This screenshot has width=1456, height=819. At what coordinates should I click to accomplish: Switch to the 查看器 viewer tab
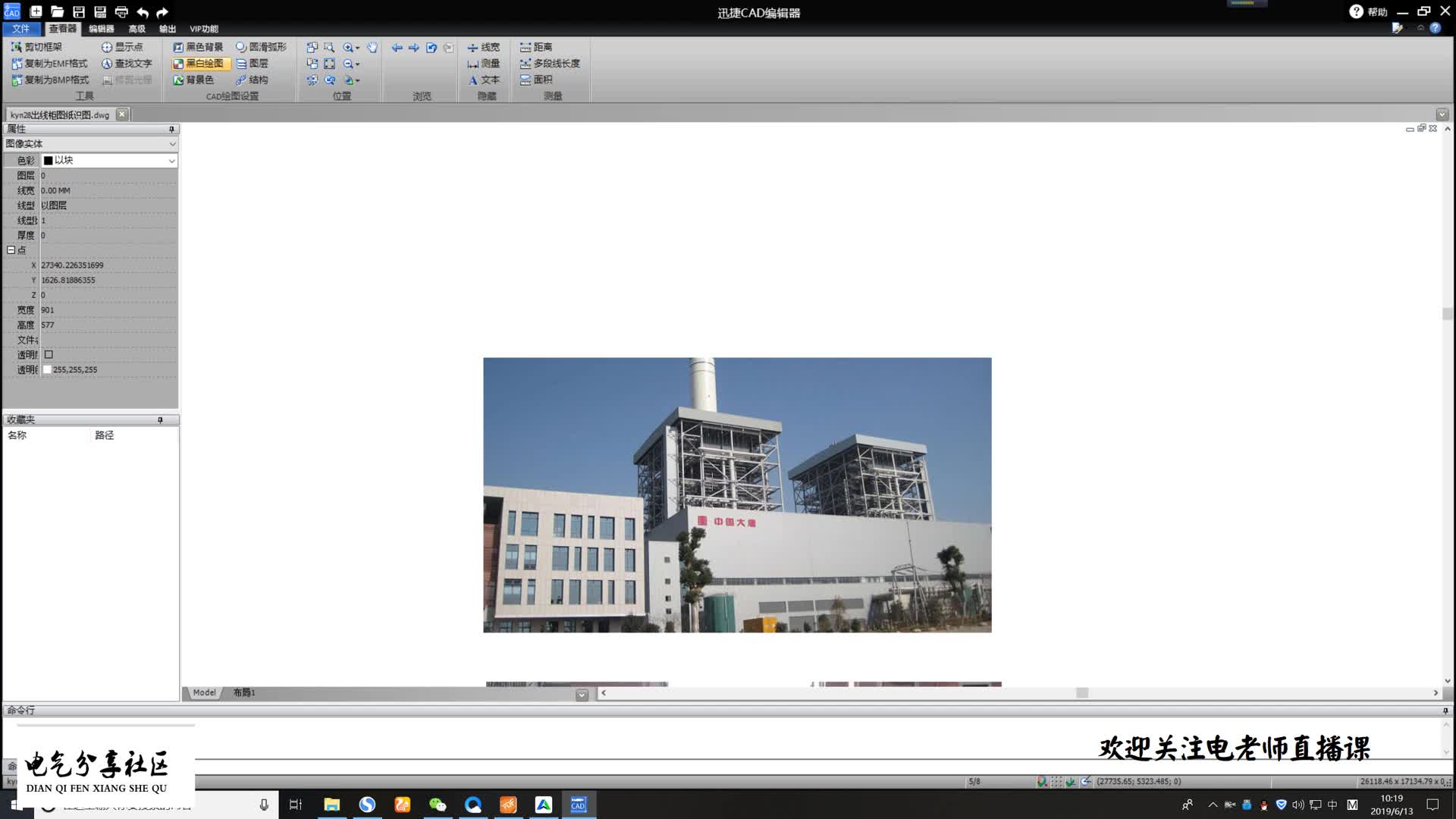click(x=62, y=29)
